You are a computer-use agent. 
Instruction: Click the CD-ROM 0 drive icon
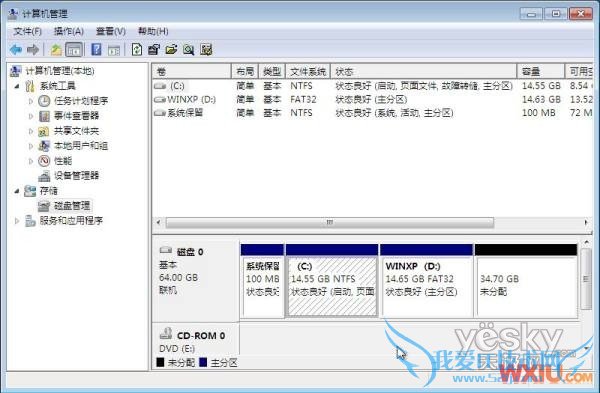pyautogui.click(x=166, y=333)
